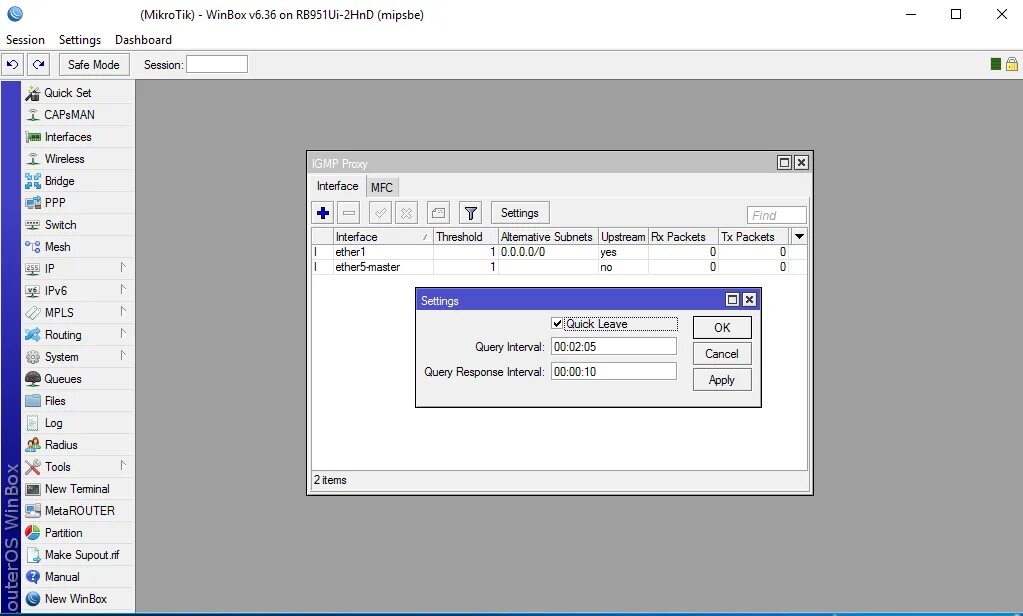Click the Undo arrow icon
Screen dimensions: 1023x616
[x=12, y=65]
